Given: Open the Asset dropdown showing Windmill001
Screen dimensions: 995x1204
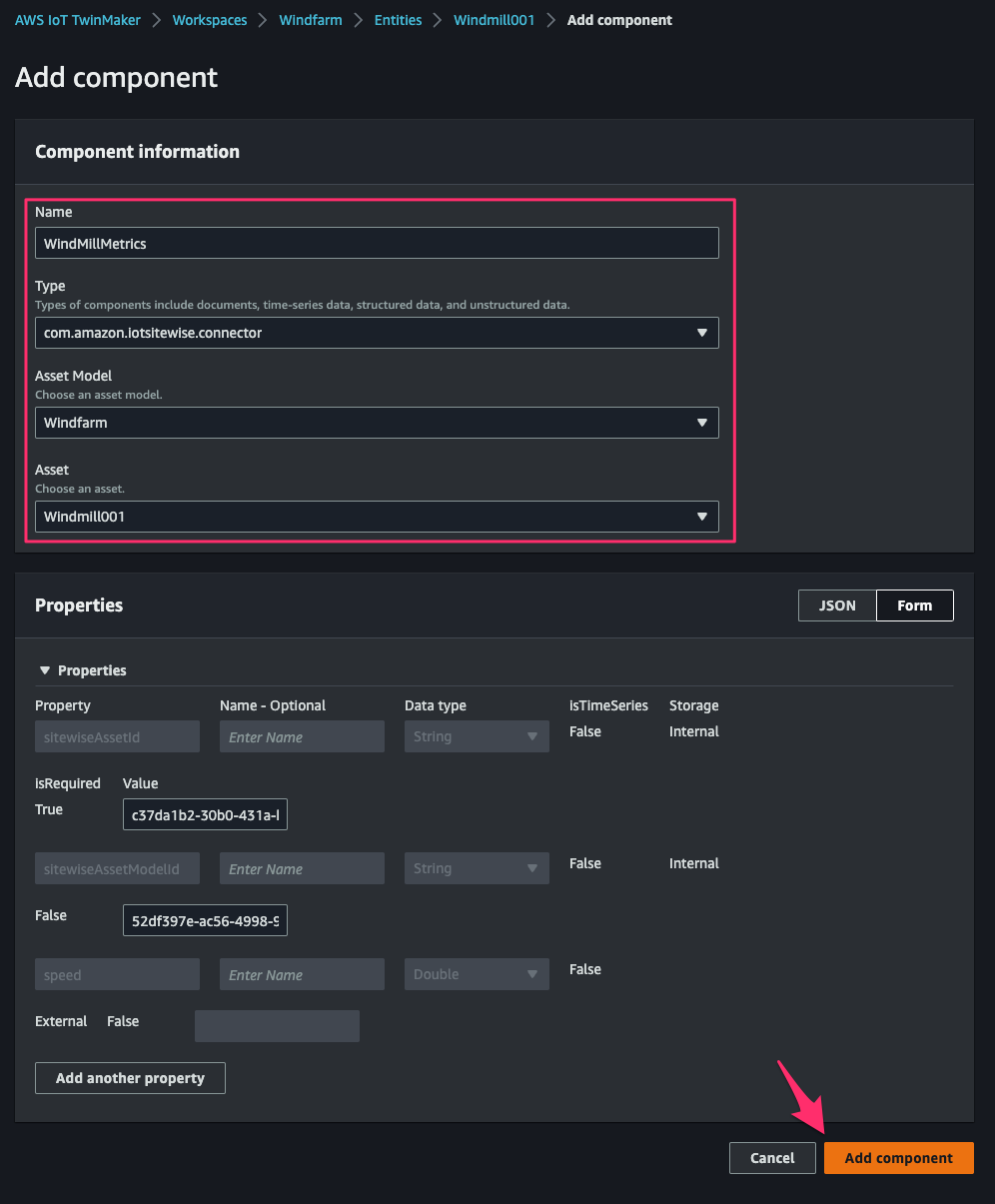Looking at the screenshot, I should coord(377,517).
